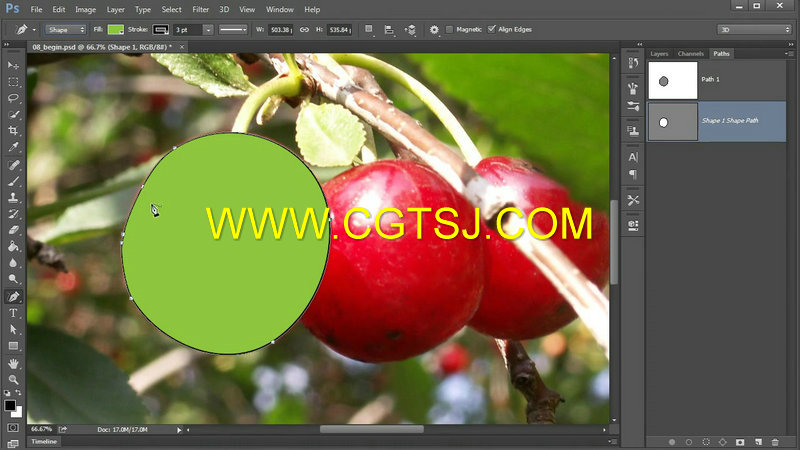Enable the Magnetic checkbox

point(449,30)
